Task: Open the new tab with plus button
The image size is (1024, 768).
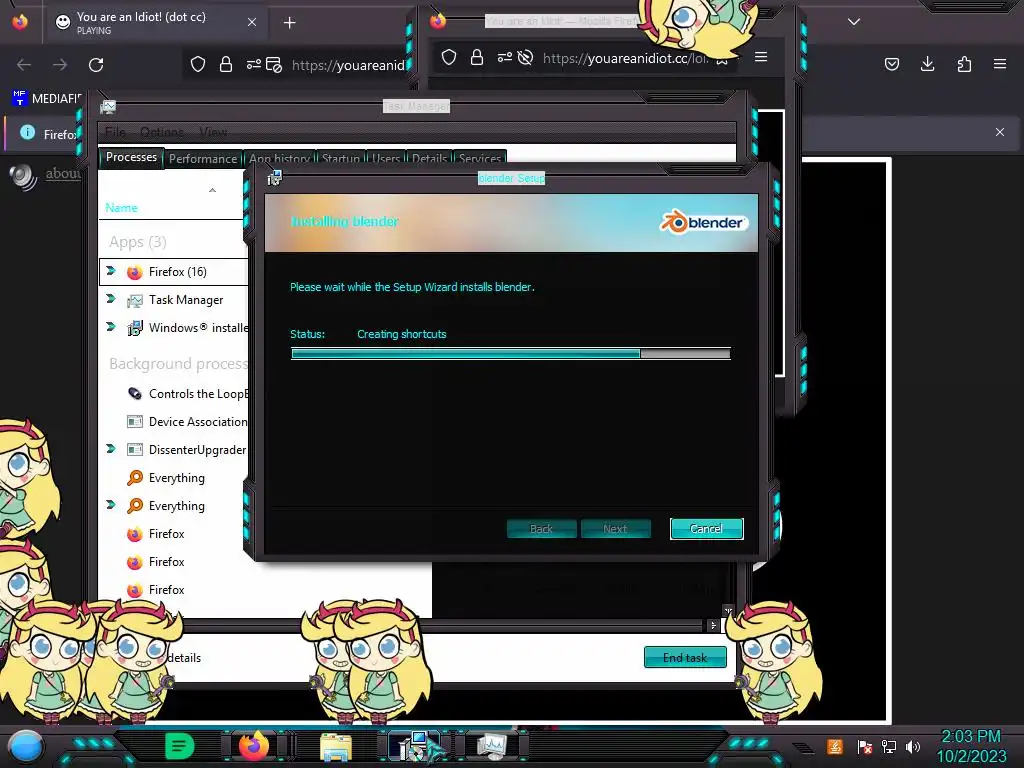Action: tap(290, 23)
